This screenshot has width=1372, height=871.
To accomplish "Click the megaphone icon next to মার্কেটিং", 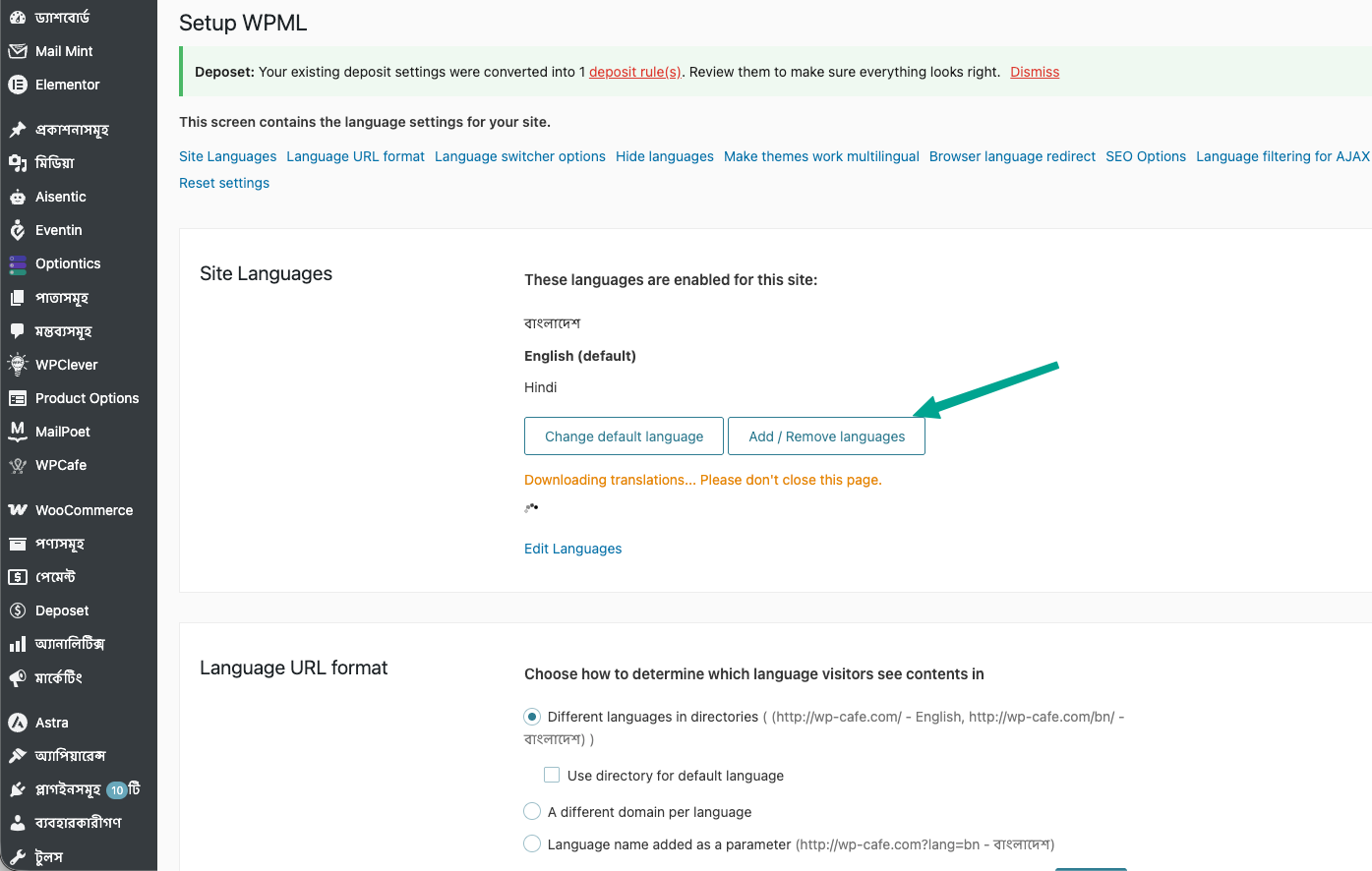I will point(18,677).
